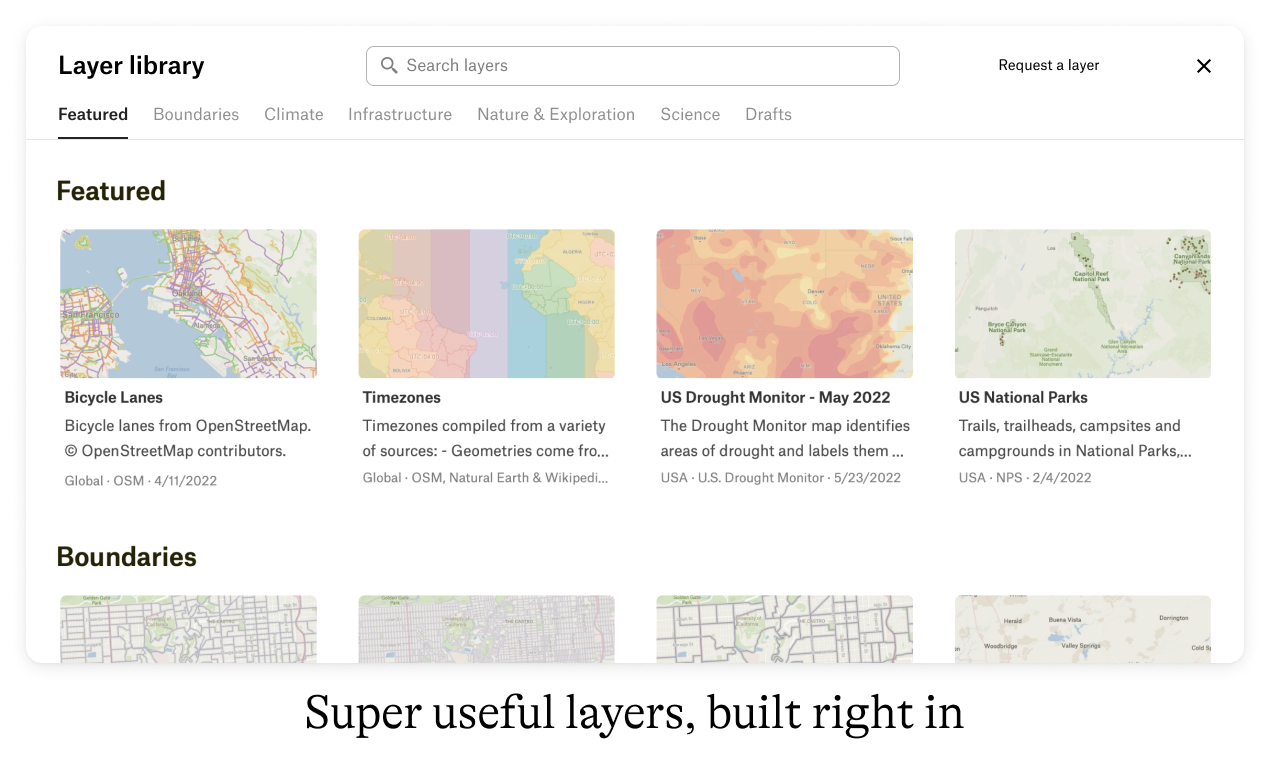1270x760 pixels.
Task: Open the Bicycle Lanes map thumbnail
Action: [x=189, y=304]
